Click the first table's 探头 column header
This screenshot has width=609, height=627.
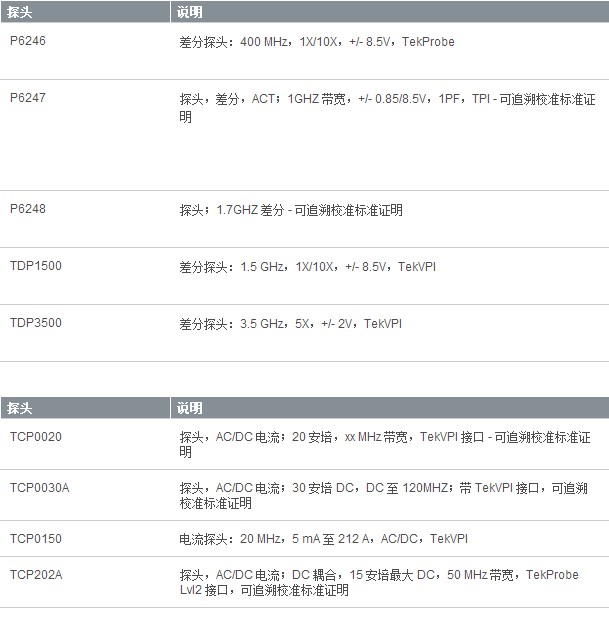coord(21,12)
